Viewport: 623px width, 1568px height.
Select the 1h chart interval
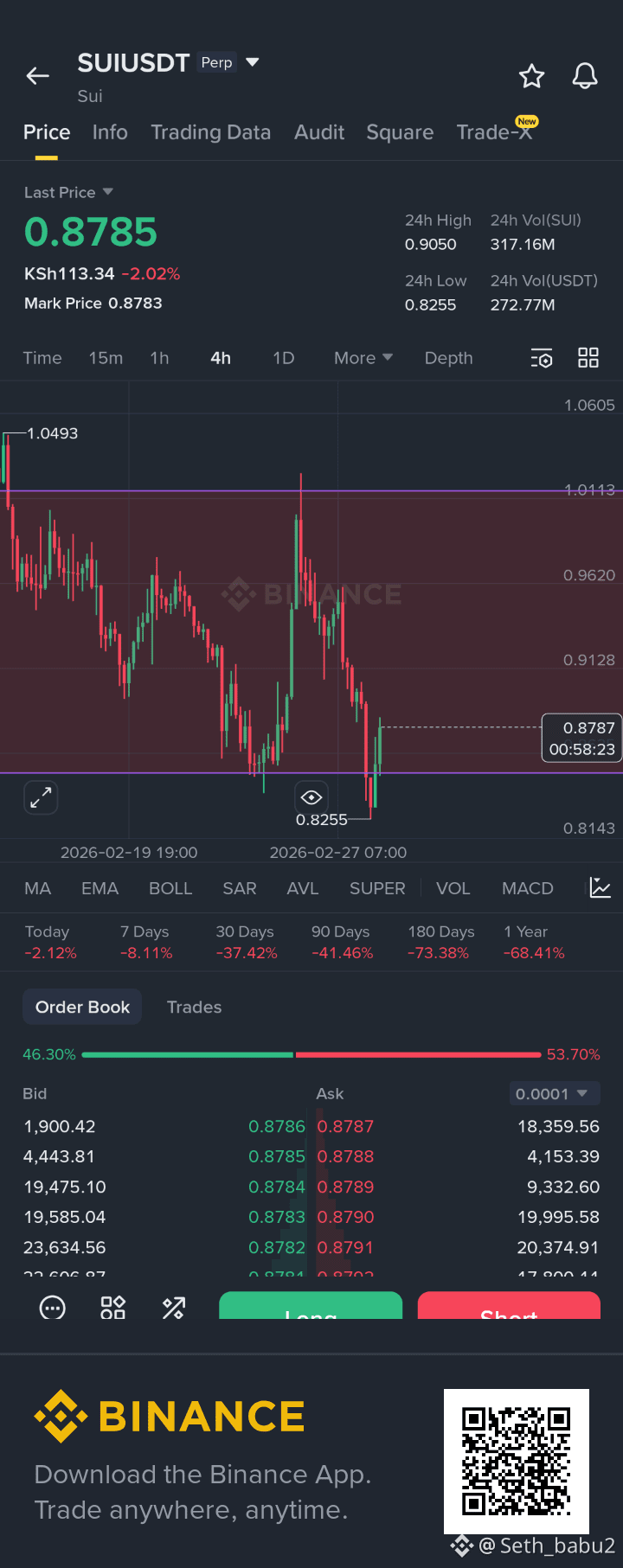tap(159, 358)
